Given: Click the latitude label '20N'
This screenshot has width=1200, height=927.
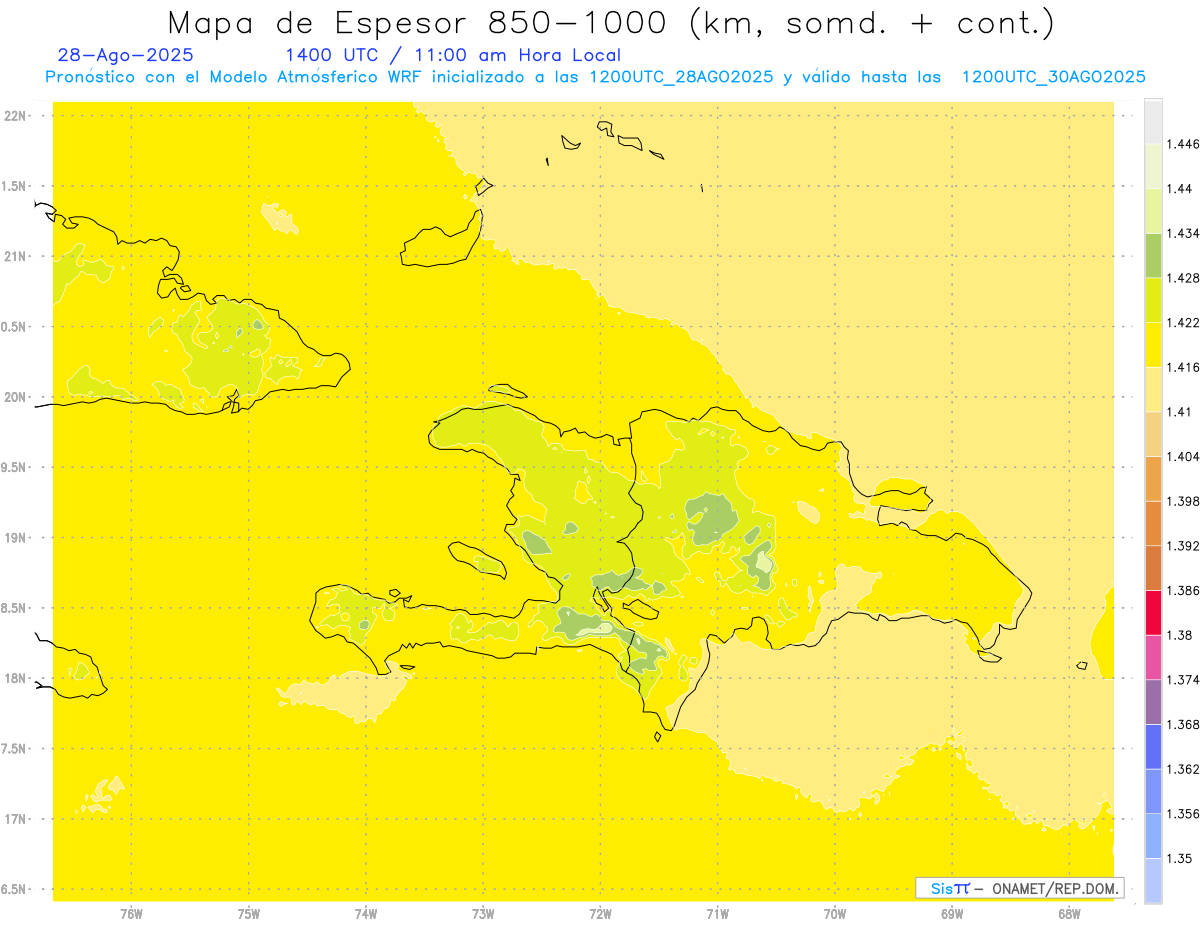Looking at the screenshot, I should click(x=16, y=397).
